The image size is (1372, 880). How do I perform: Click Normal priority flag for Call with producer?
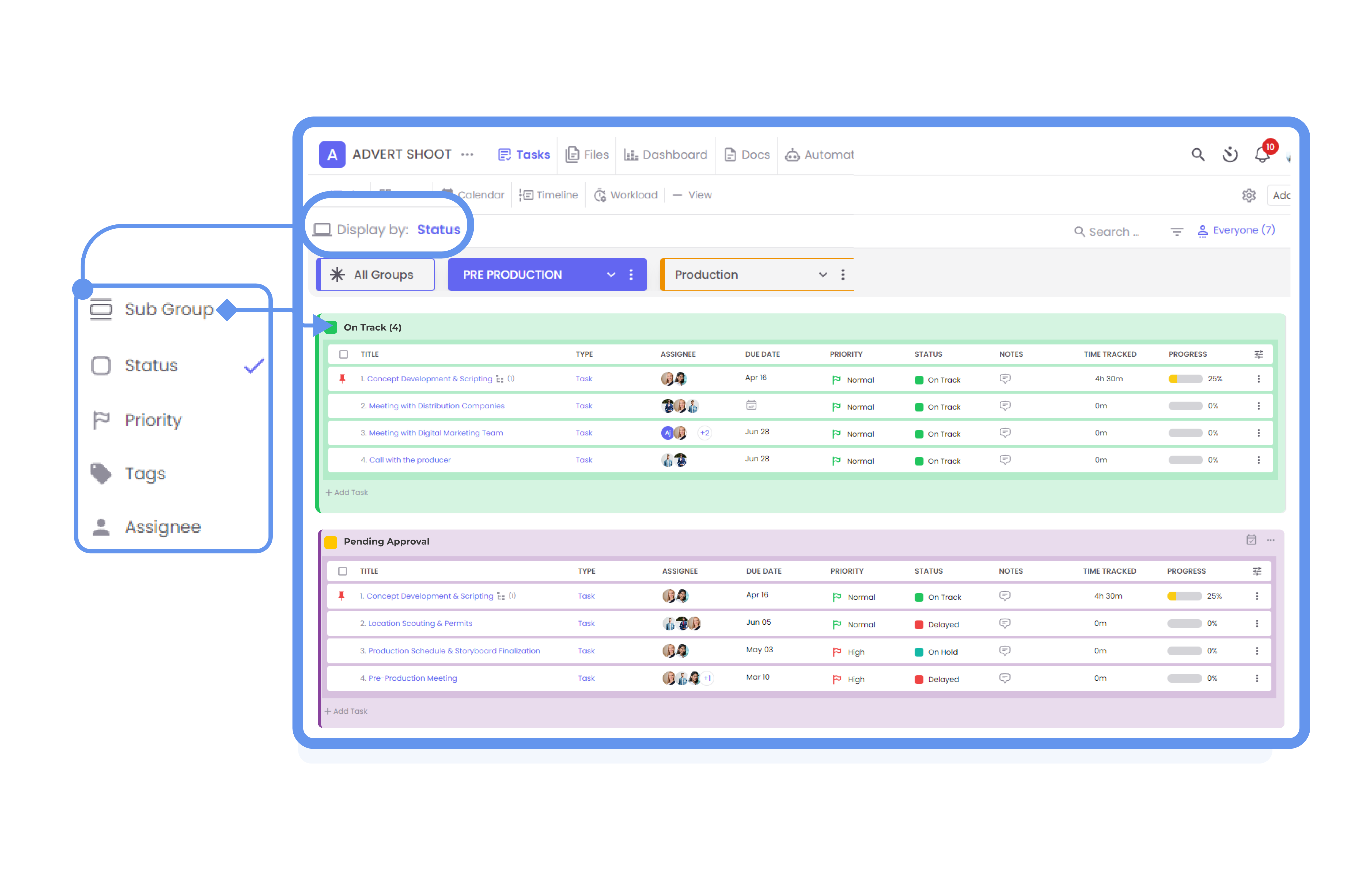(836, 461)
